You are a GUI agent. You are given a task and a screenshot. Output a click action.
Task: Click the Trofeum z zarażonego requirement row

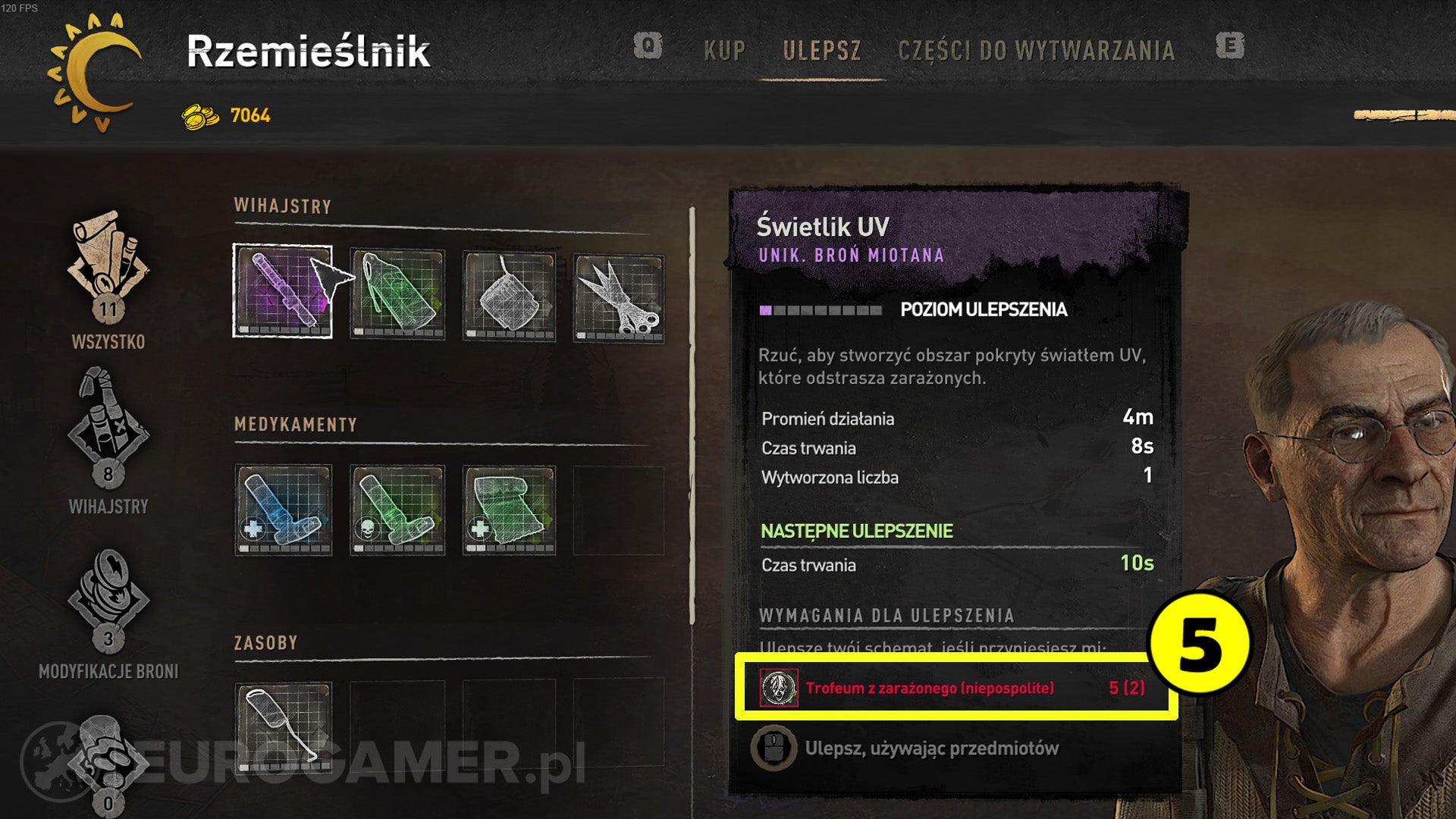click(954, 688)
